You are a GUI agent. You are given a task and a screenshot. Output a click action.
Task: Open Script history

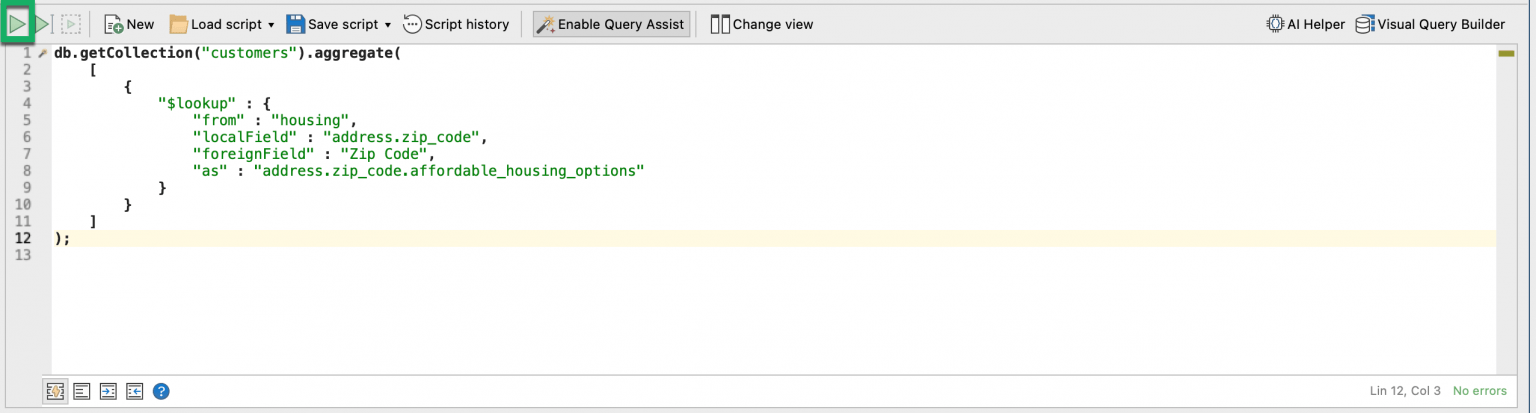click(x=456, y=24)
